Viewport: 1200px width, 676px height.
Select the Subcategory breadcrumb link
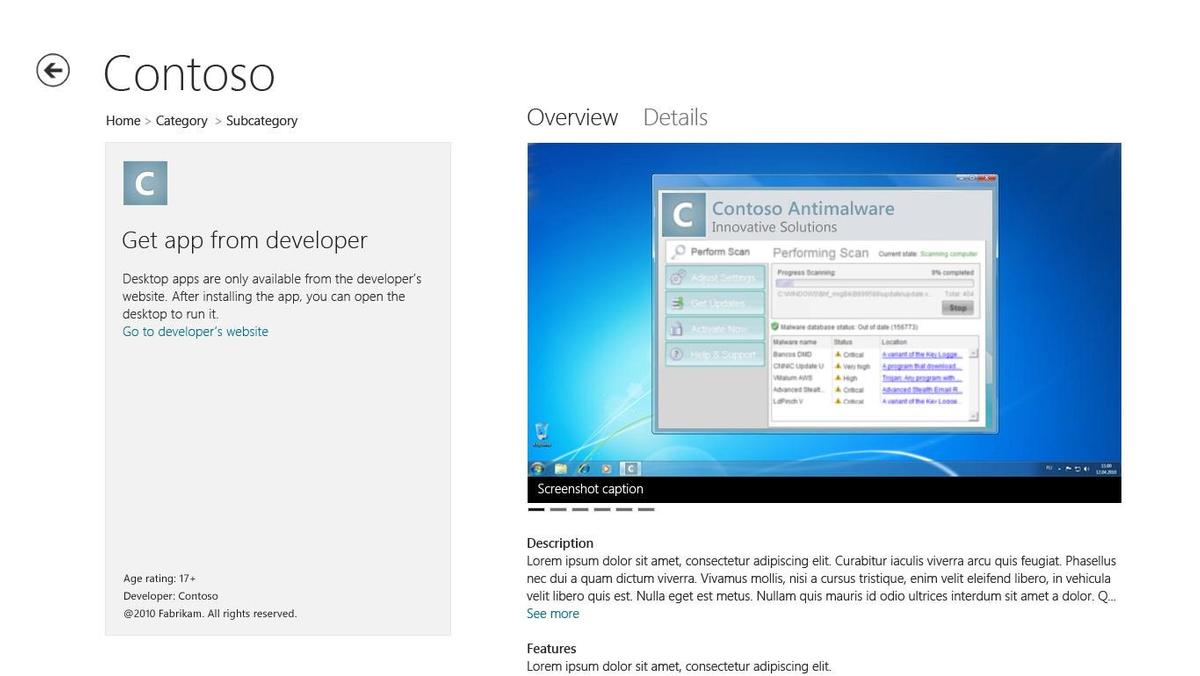pos(262,121)
